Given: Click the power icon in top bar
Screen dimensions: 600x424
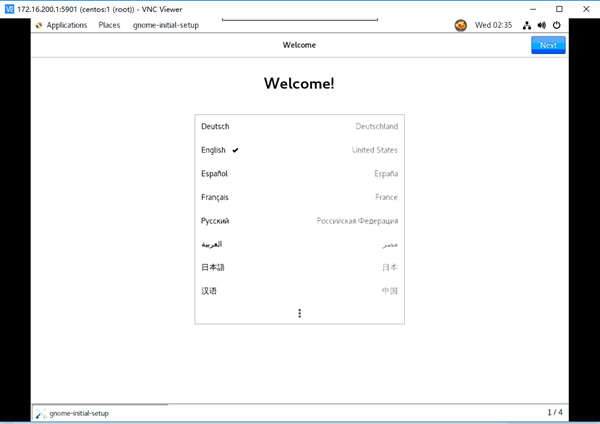Looking at the screenshot, I should click(556, 25).
